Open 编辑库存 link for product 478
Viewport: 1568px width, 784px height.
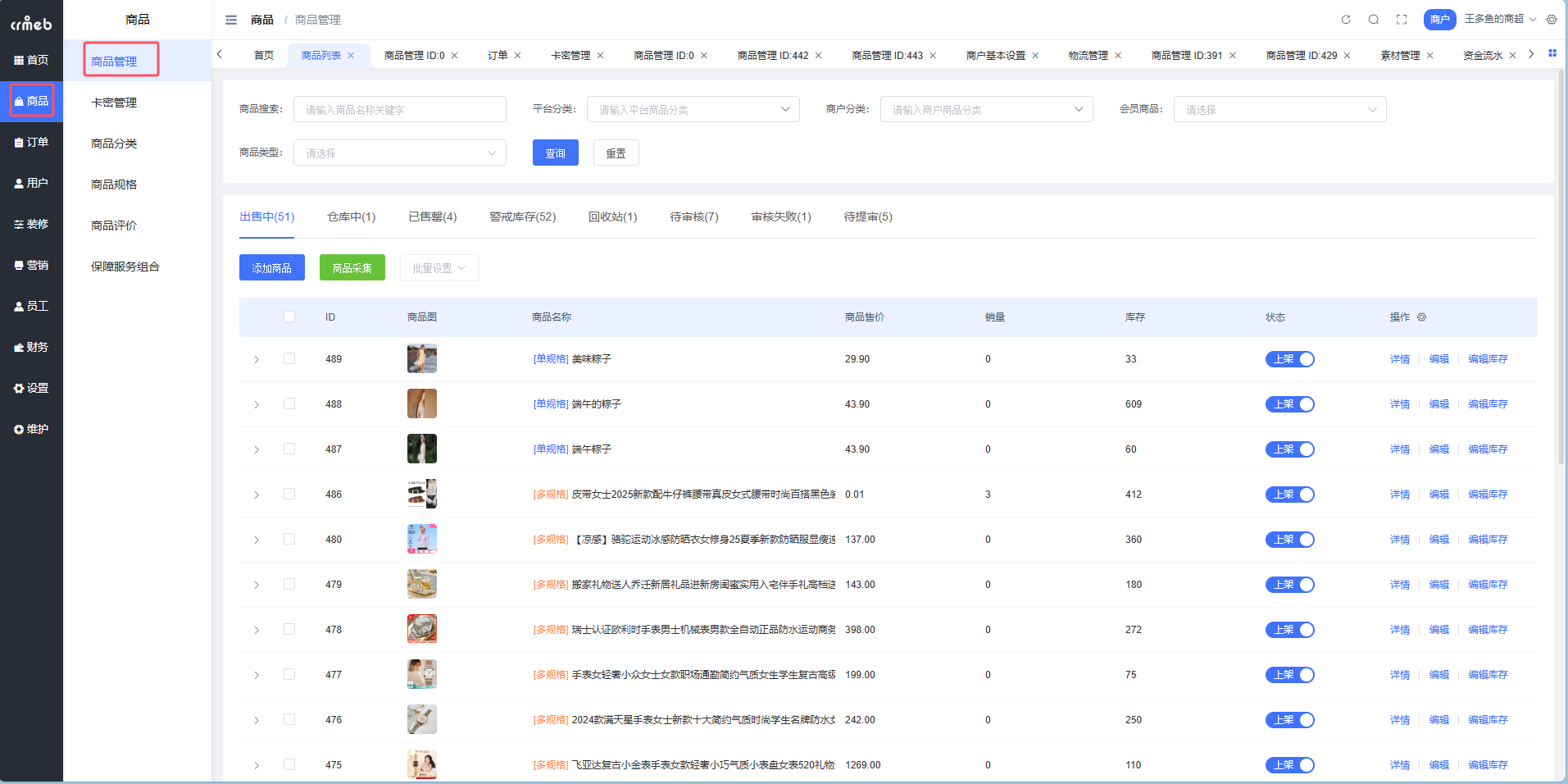point(1488,629)
